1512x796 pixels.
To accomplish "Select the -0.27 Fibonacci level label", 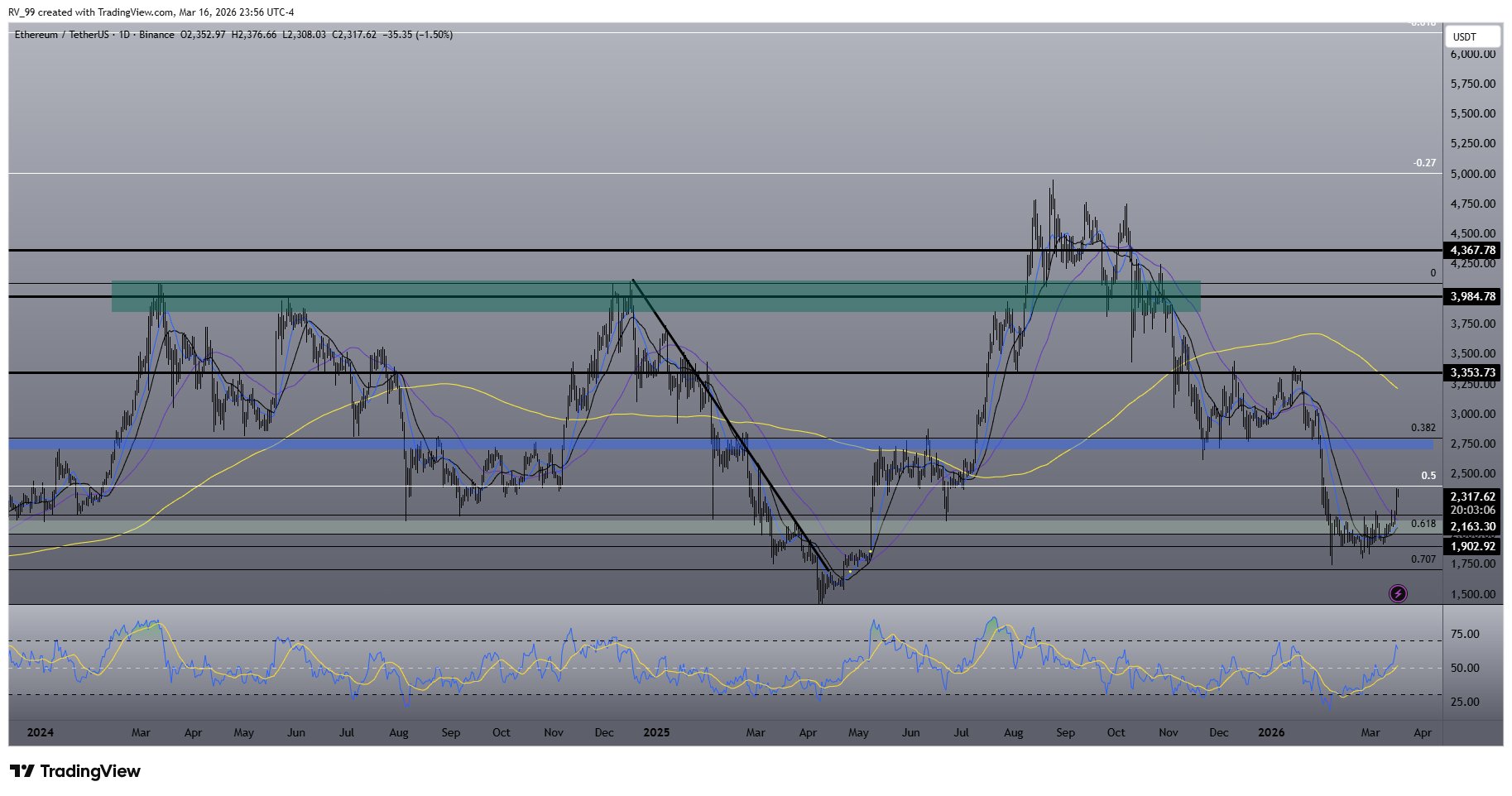I will click(1425, 163).
